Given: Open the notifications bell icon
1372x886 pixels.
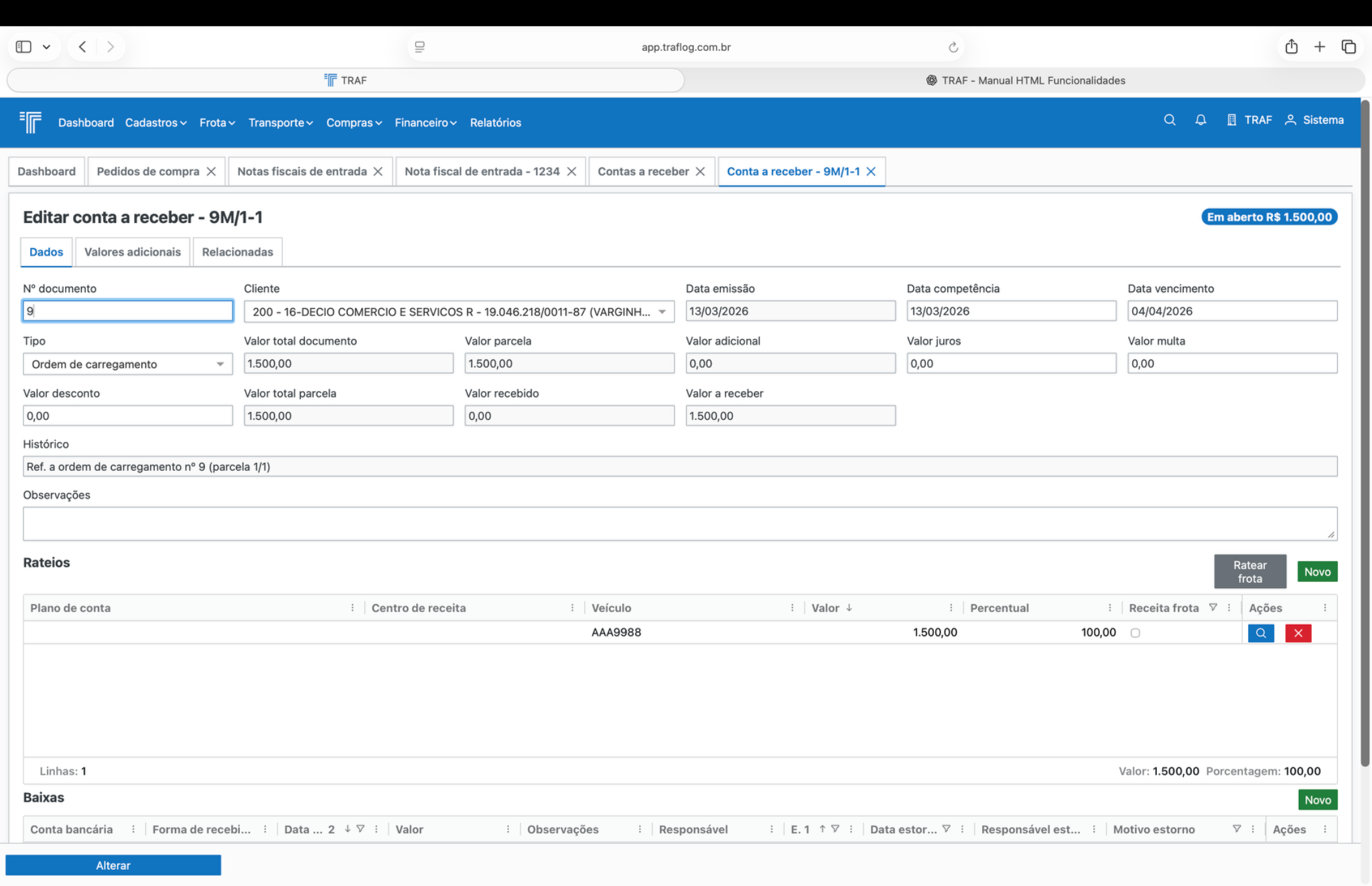Looking at the screenshot, I should point(1200,120).
